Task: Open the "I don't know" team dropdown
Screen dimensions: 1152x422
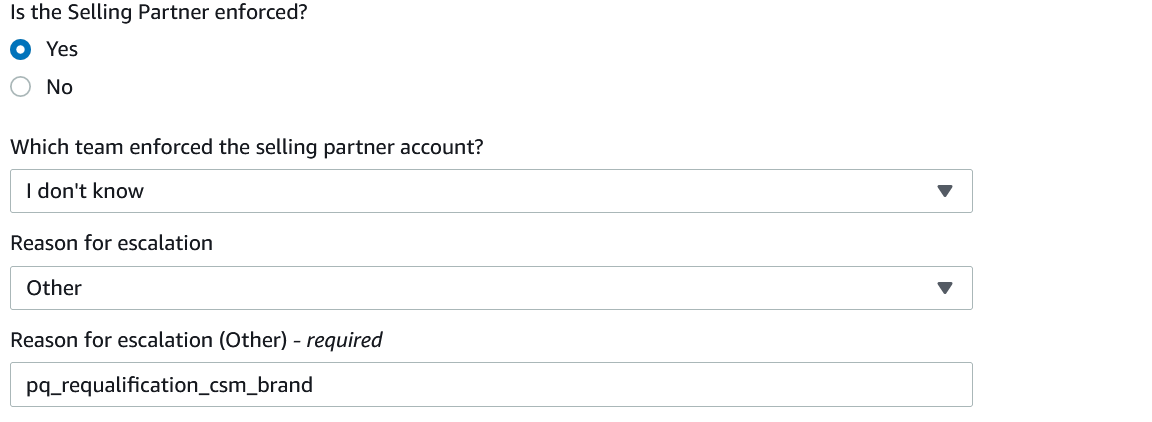Action: 490,191
